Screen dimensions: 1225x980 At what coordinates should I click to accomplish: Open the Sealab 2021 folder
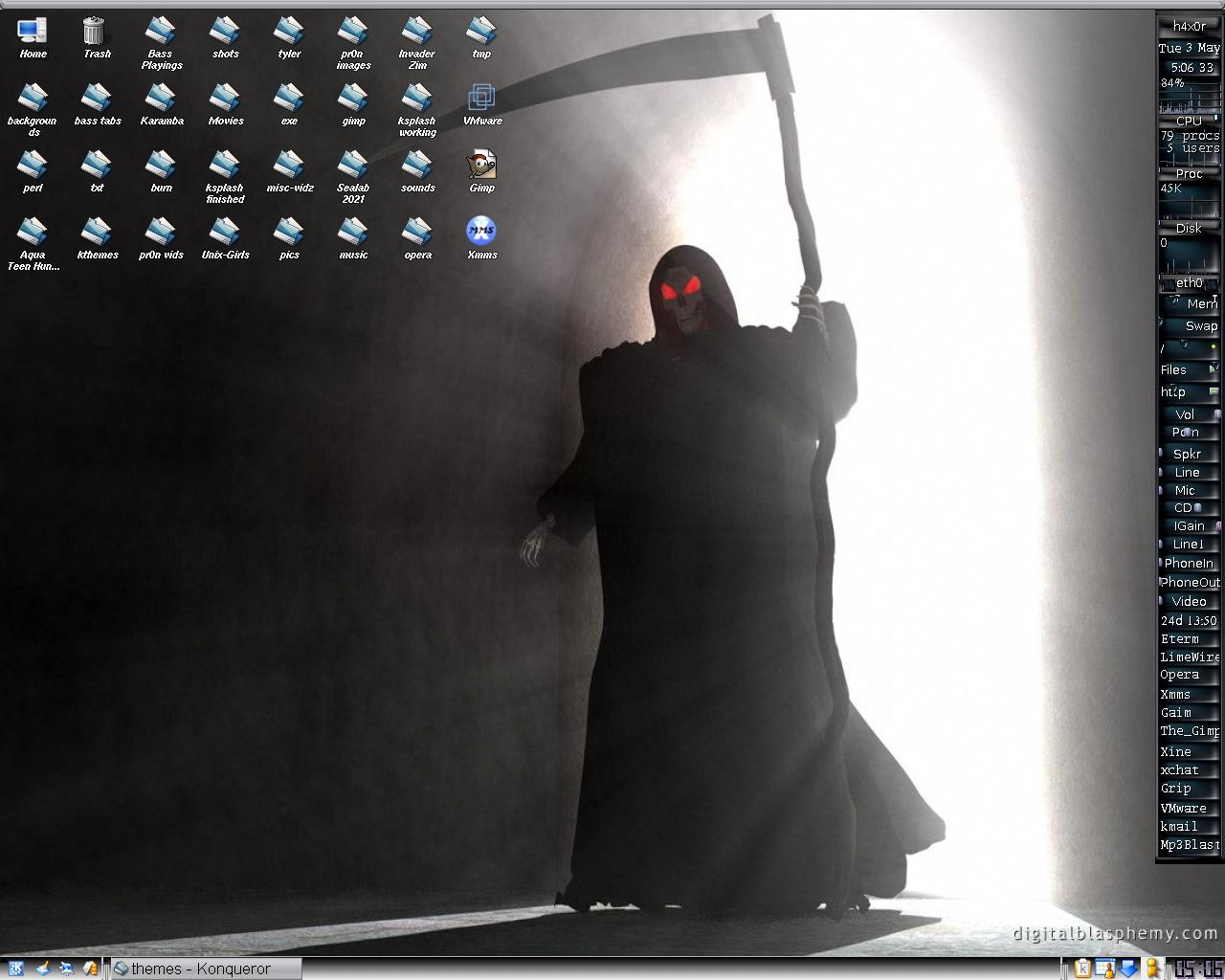point(353,177)
